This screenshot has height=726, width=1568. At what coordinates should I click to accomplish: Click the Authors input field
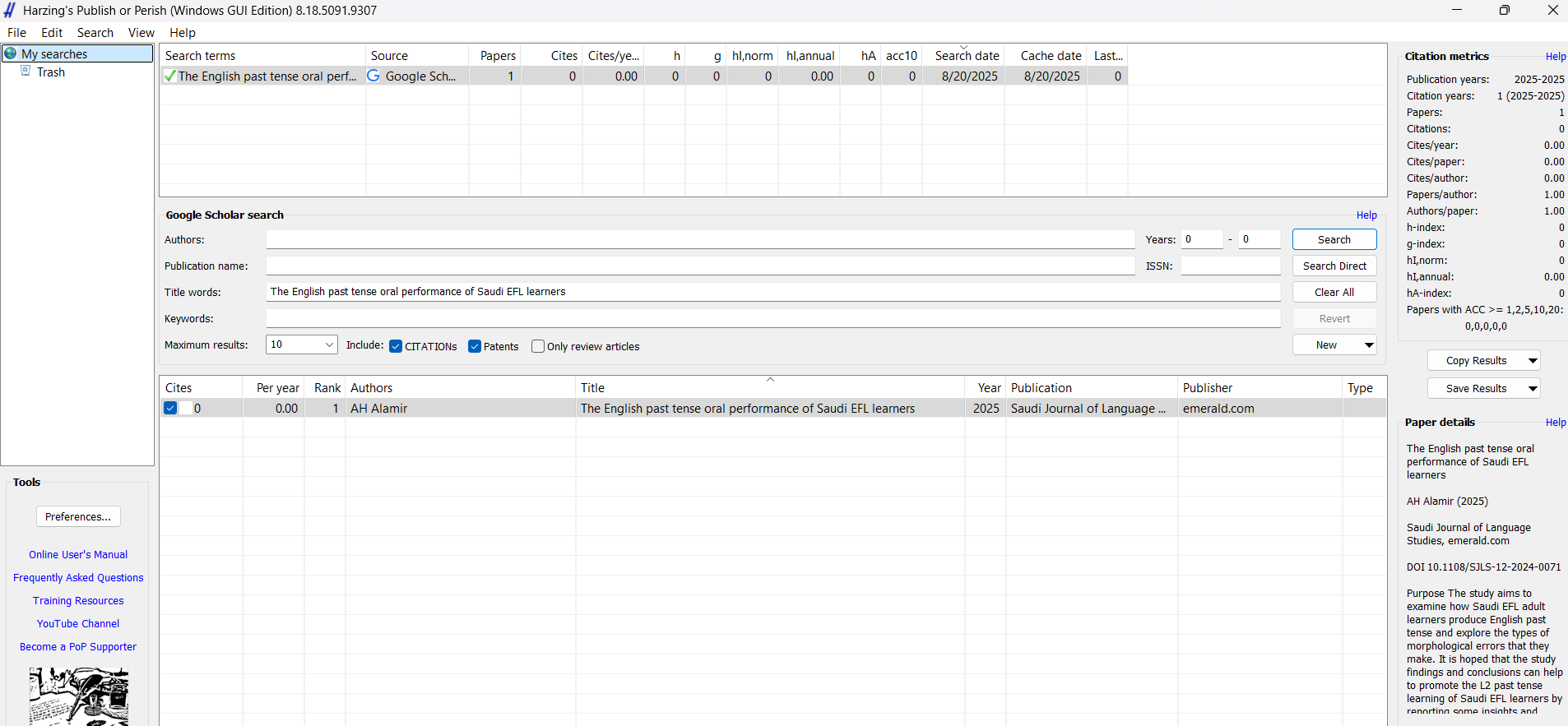700,239
